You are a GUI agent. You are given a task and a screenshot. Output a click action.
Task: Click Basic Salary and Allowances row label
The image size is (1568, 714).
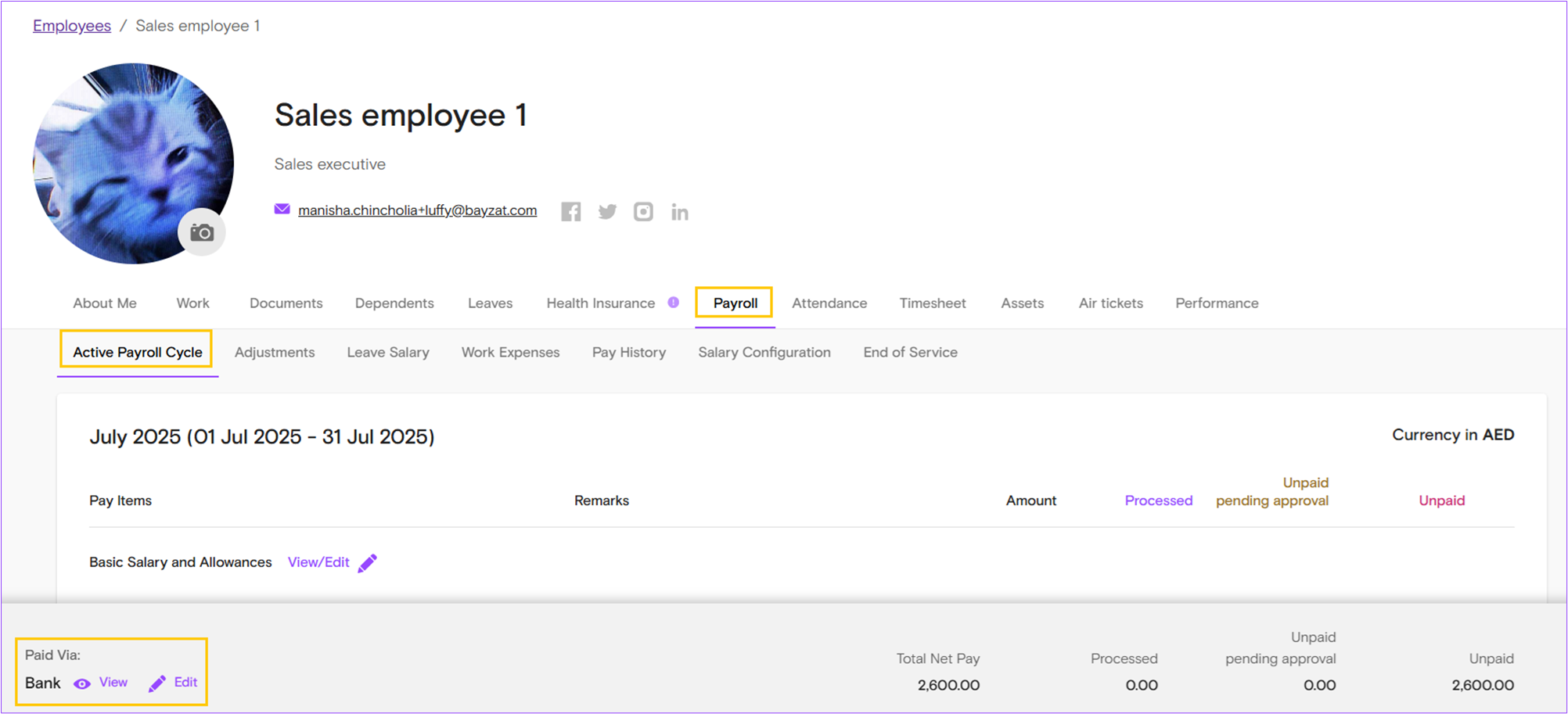pyautogui.click(x=181, y=562)
